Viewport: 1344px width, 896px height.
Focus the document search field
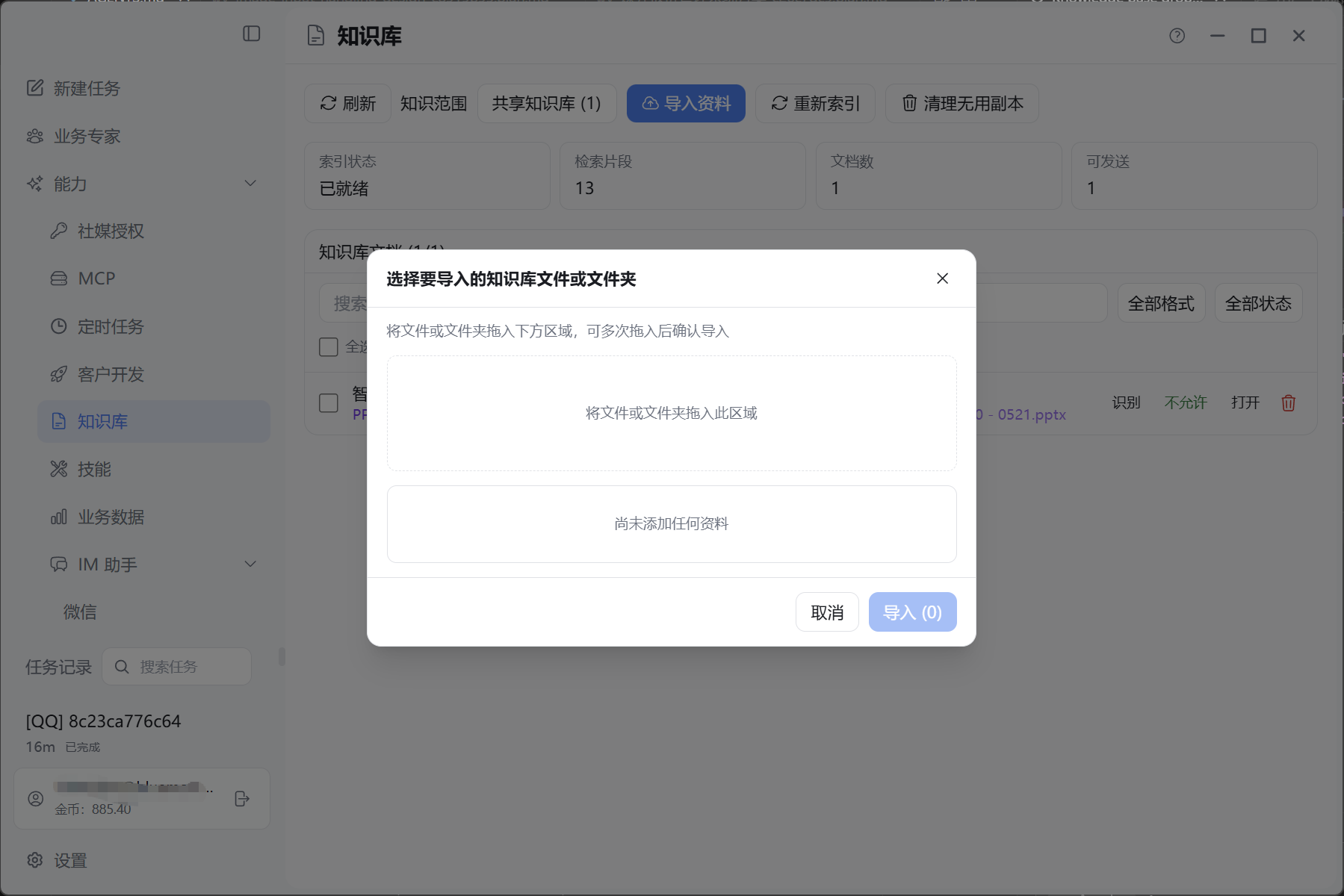[713, 303]
